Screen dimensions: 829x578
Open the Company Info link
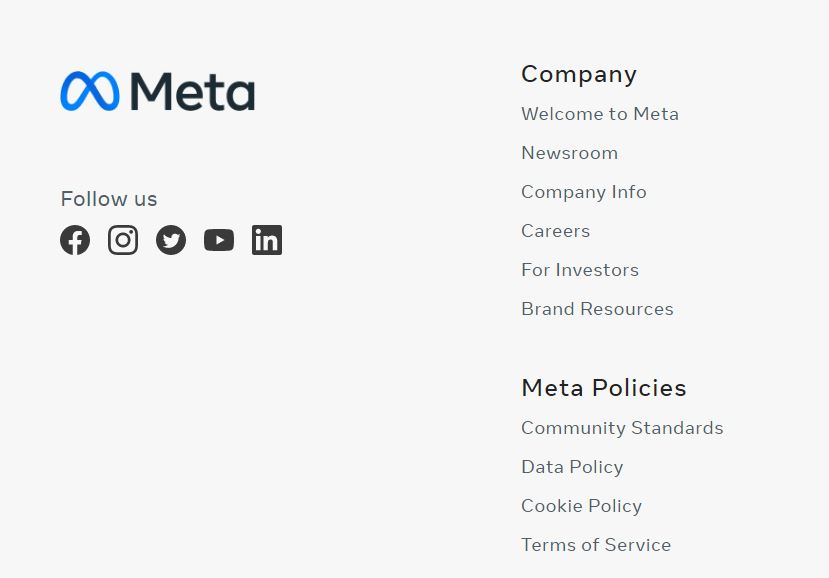coord(584,192)
